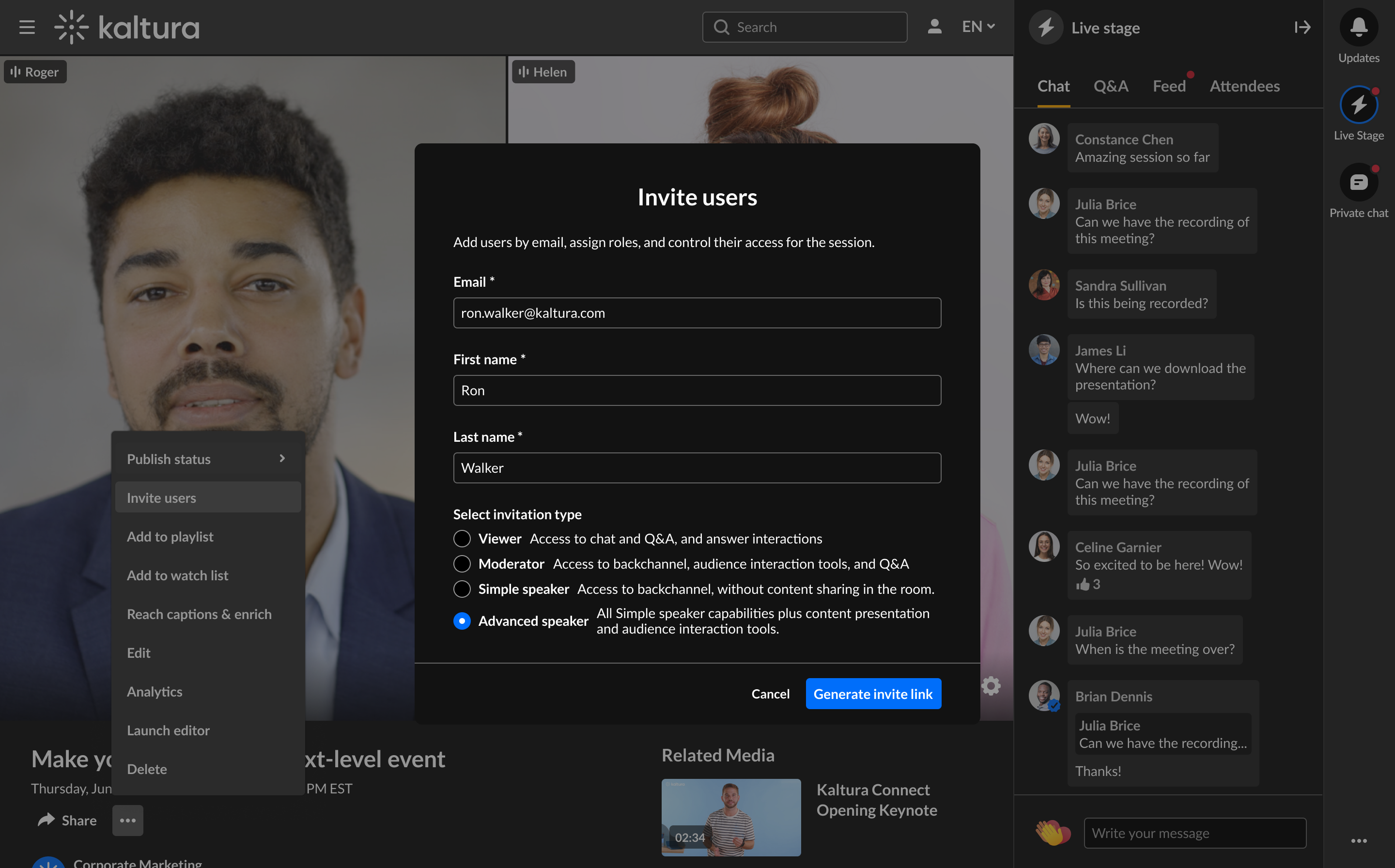The image size is (1395, 868).
Task: Click the Live Stage sidebar icon
Action: [x=1358, y=105]
